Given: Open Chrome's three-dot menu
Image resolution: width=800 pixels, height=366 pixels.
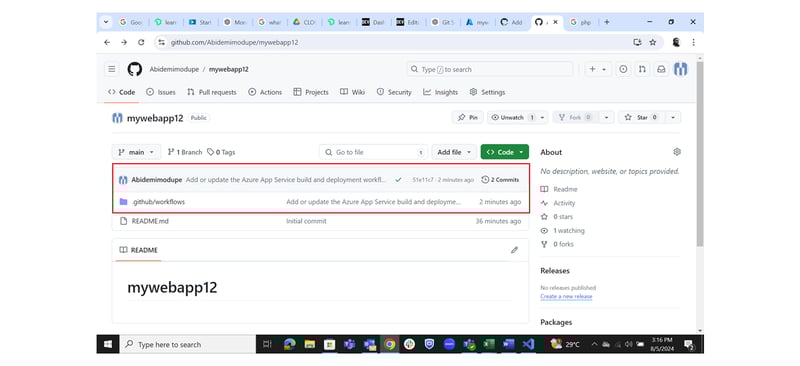Looking at the screenshot, I should point(693,42).
